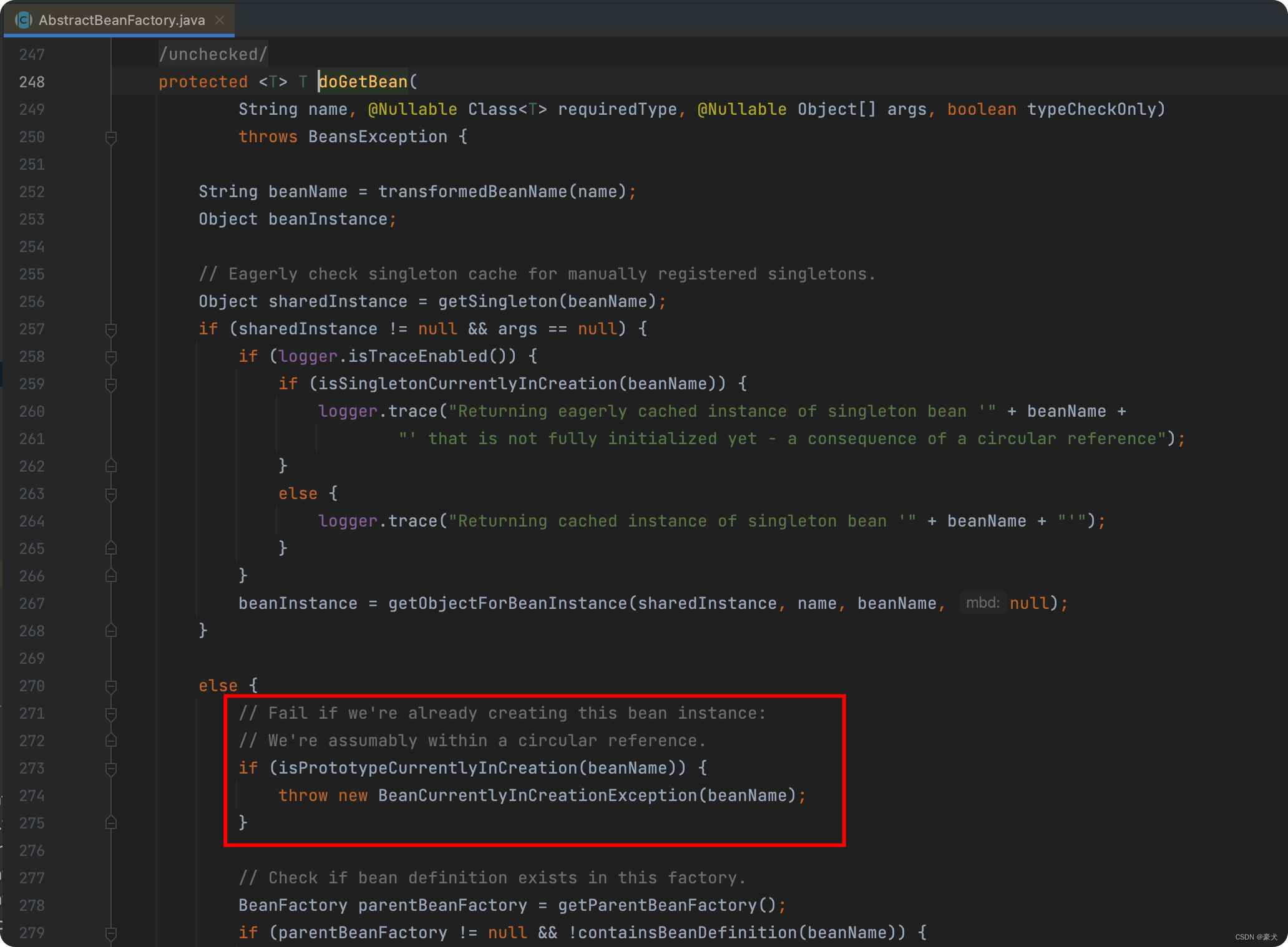Fold the isPrototypeCurrentlyInCreation block at line 273
This screenshot has width=1288, height=947.
(111, 769)
